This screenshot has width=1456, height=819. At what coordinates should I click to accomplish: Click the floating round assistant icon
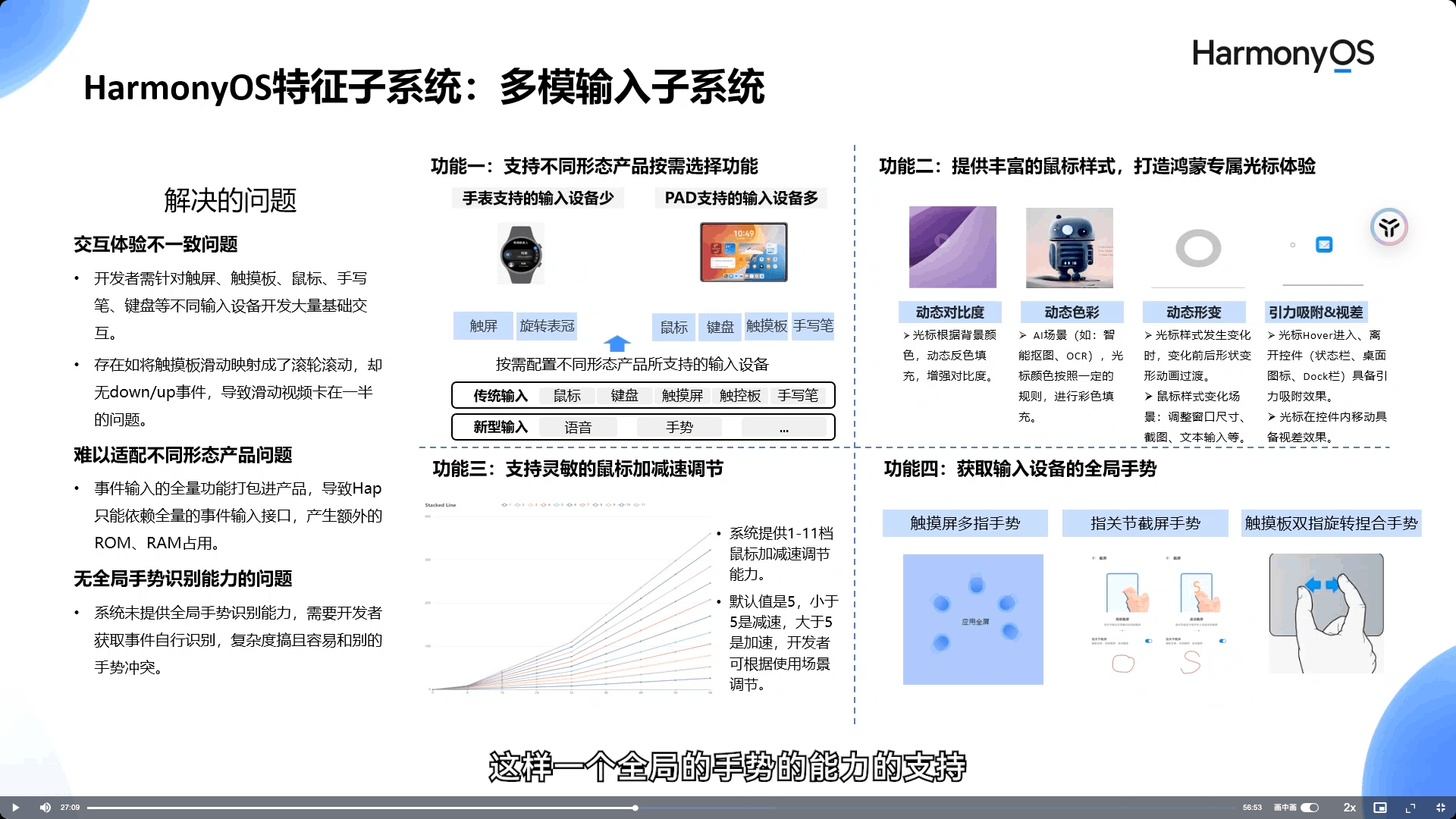[x=1389, y=227]
